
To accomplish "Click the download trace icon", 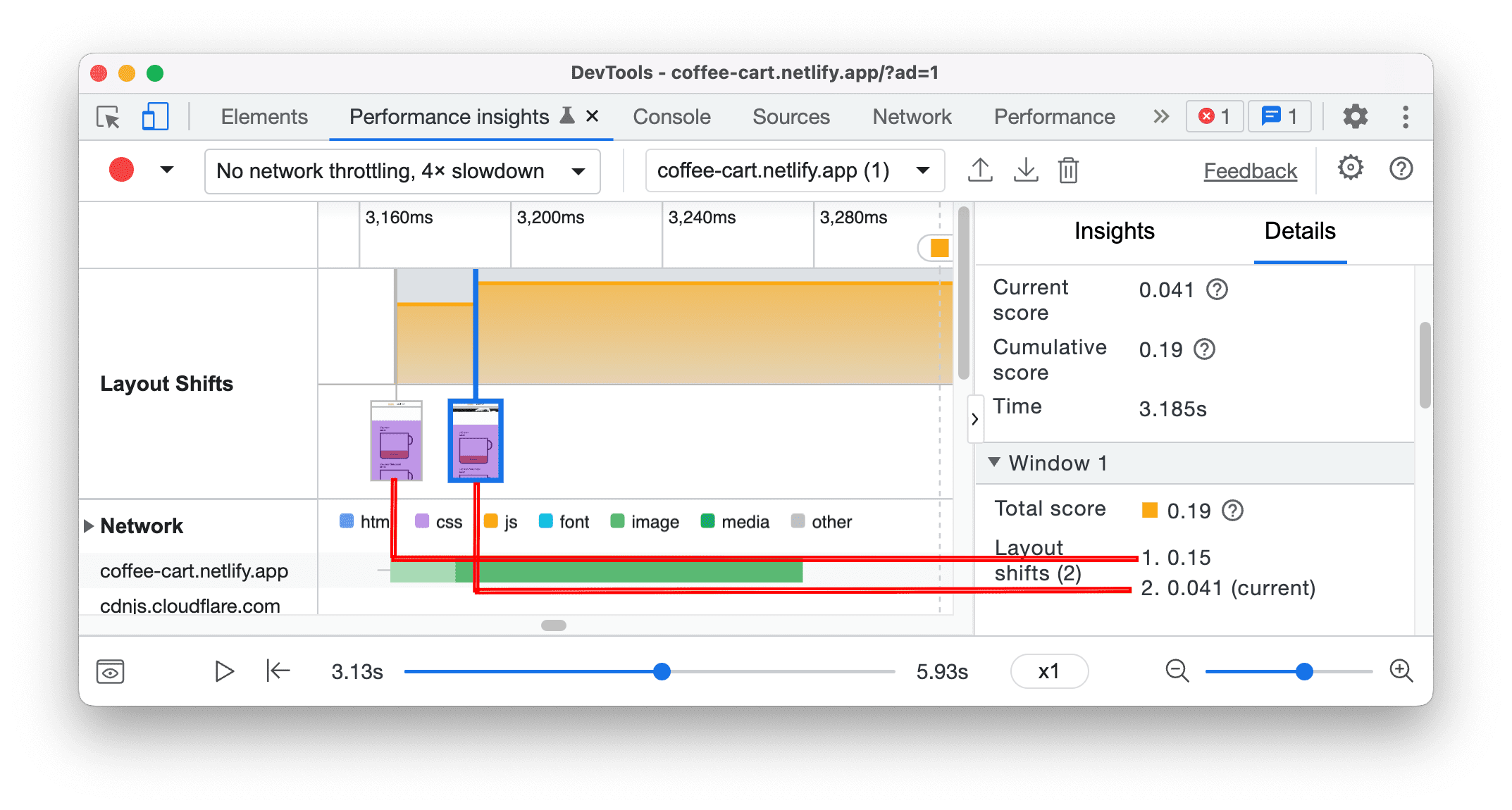I will coord(1024,169).
